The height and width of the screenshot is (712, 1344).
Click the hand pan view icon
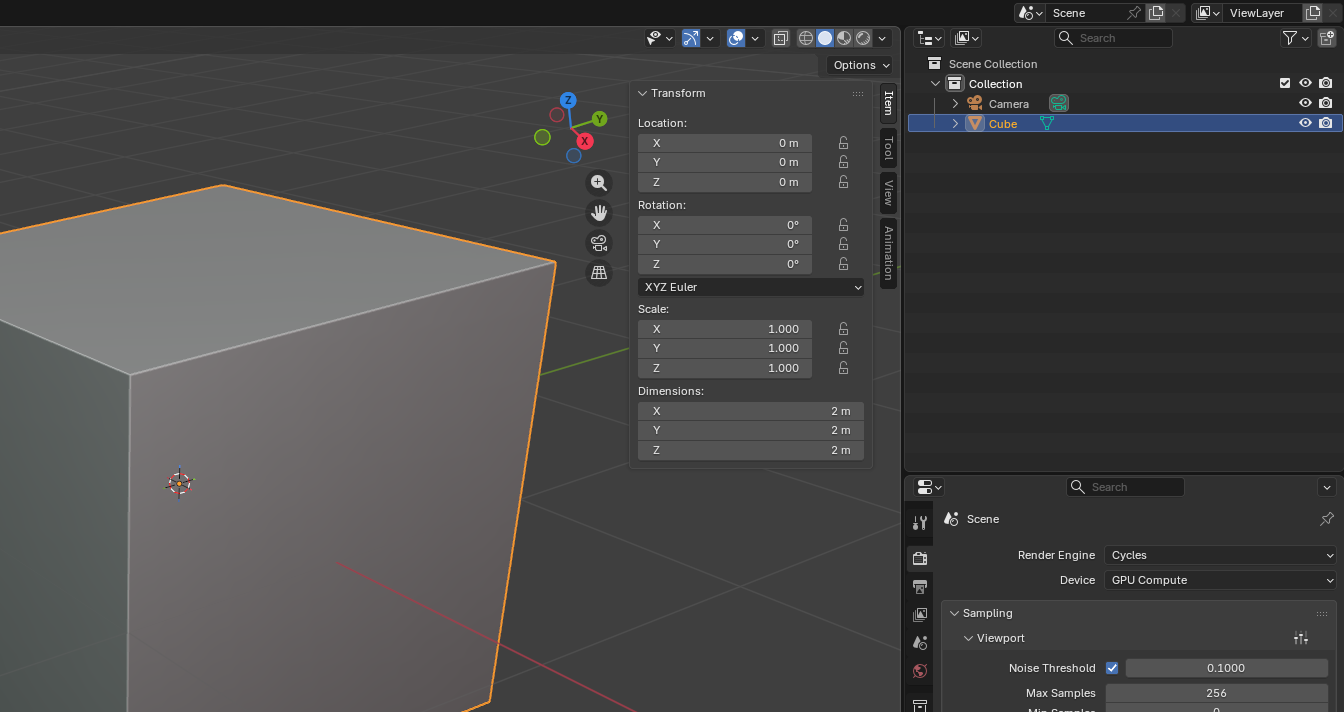[599, 213]
